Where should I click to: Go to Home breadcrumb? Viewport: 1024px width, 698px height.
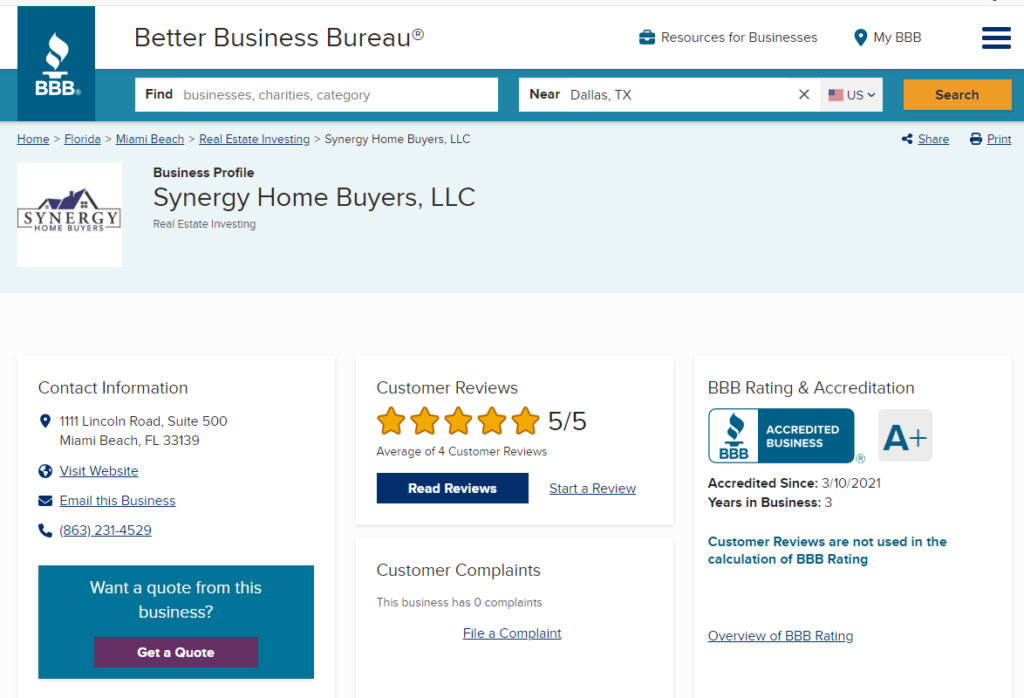[x=33, y=139]
